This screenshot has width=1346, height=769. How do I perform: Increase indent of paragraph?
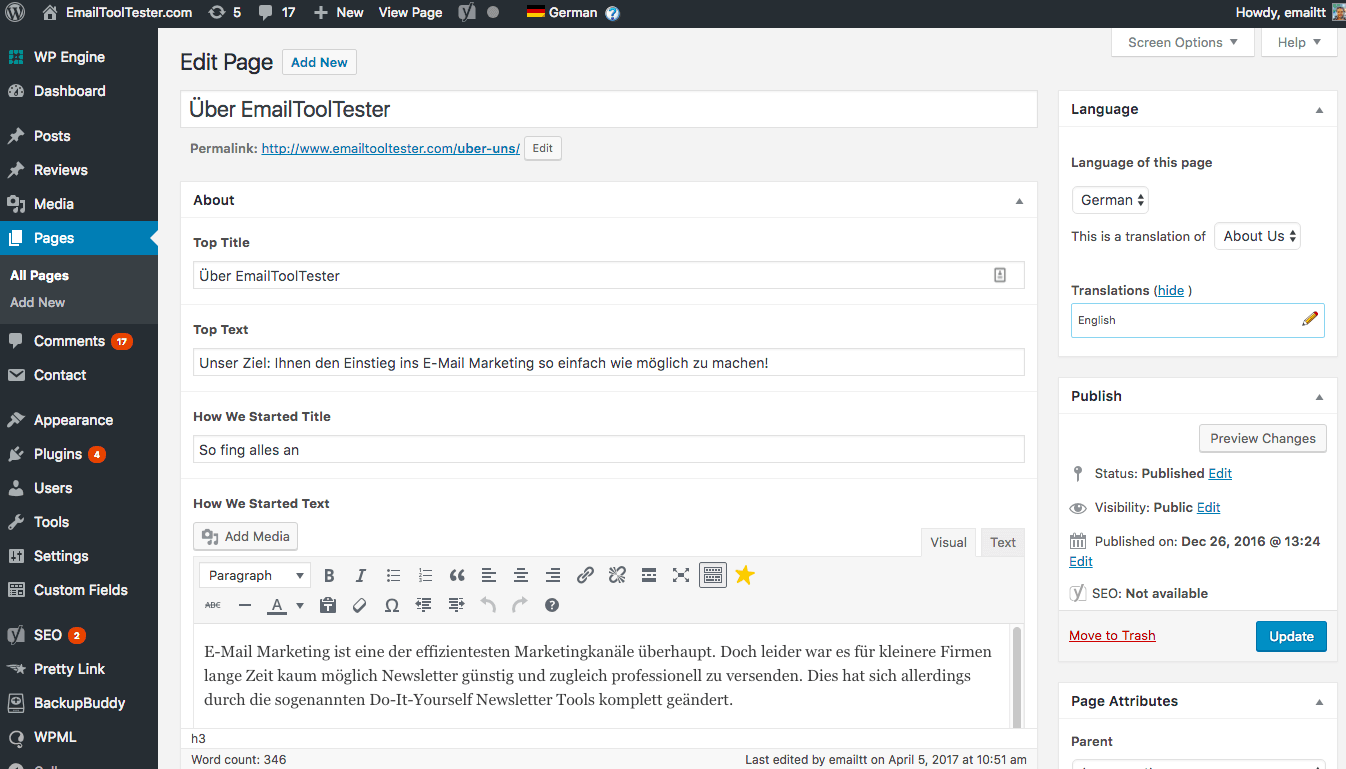[x=456, y=605]
